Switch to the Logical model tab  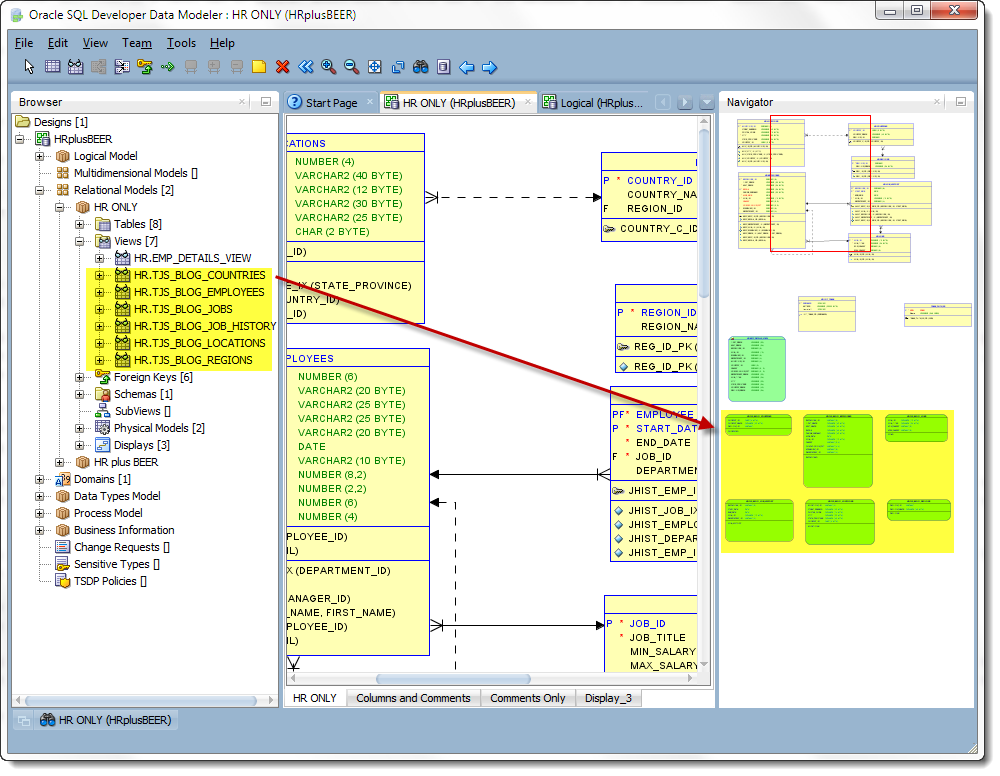(596, 101)
